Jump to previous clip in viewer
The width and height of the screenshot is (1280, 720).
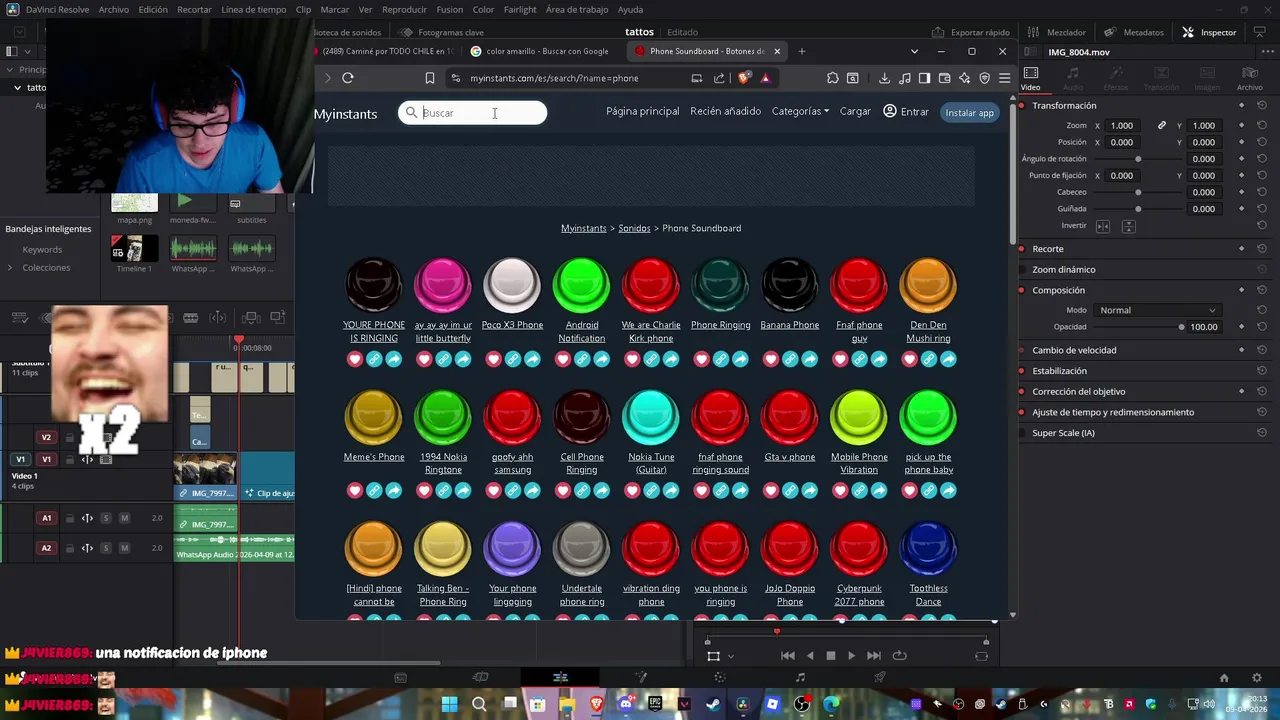click(x=788, y=656)
